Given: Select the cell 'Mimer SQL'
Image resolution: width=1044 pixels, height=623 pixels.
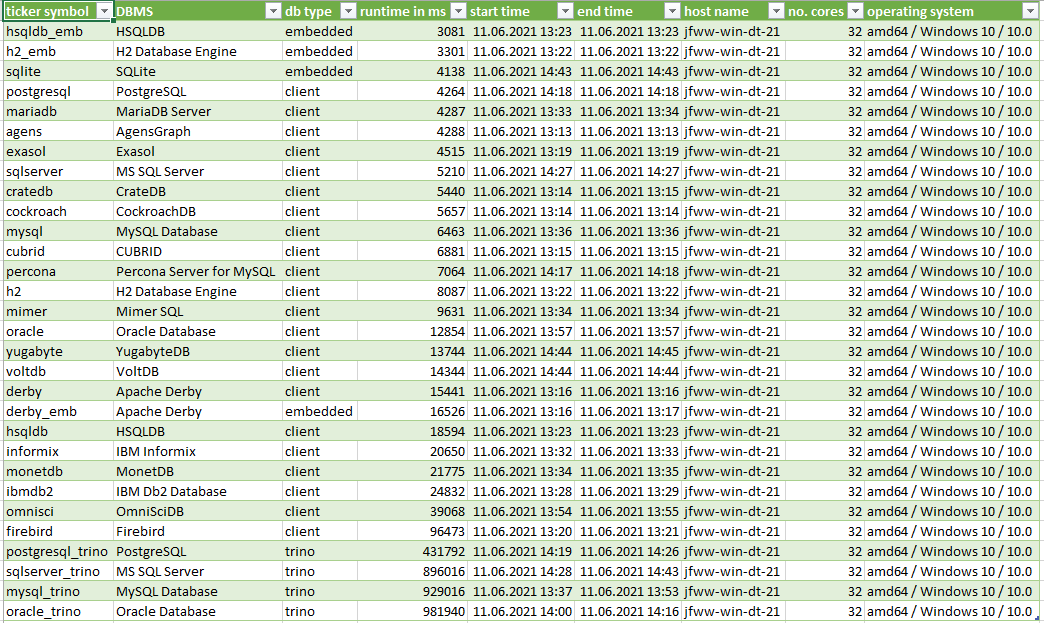Looking at the screenshot, I should click(x=198, y=311).
